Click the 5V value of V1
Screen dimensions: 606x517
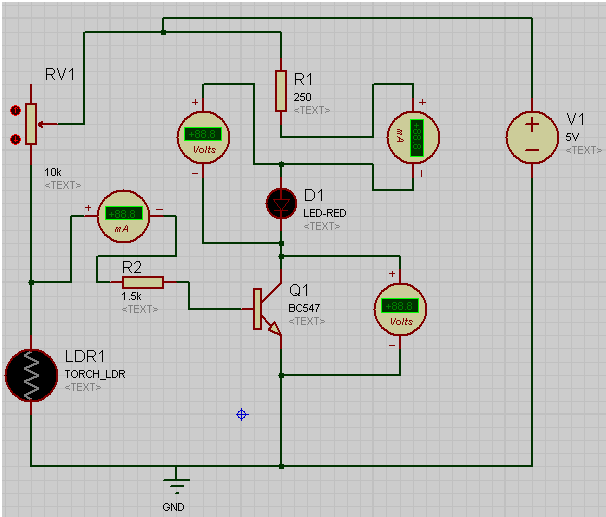pos(572,137)
